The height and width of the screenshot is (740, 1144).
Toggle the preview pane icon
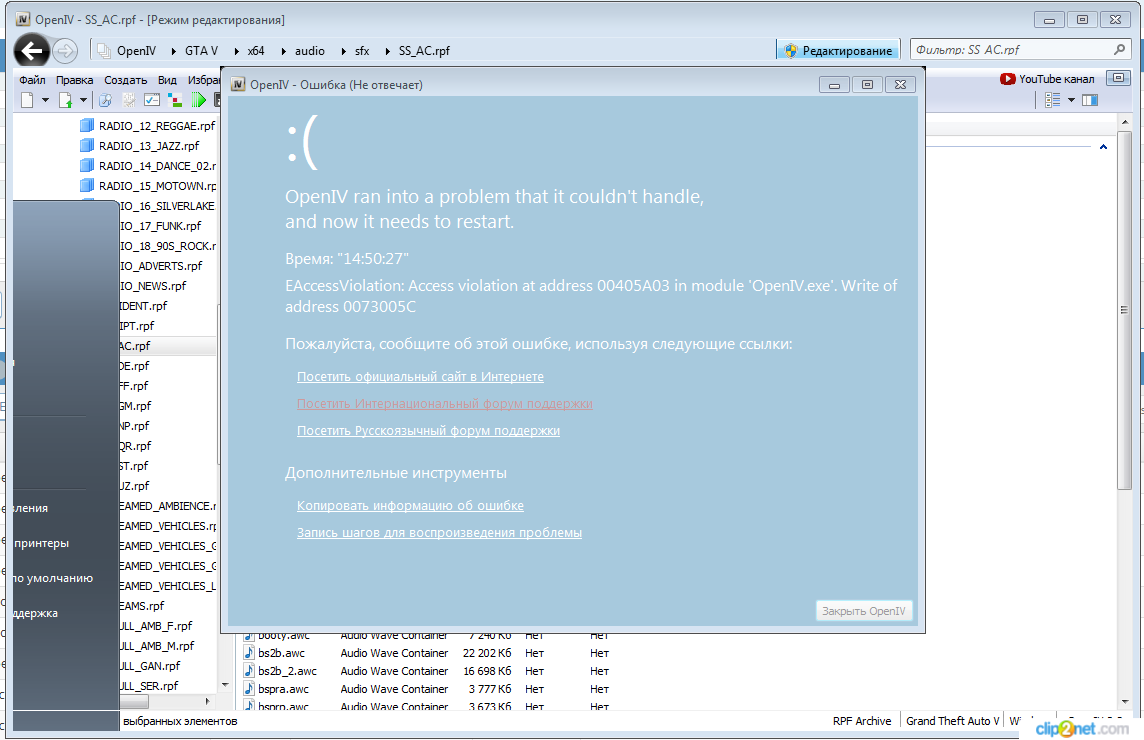(x=1090, y=100)
